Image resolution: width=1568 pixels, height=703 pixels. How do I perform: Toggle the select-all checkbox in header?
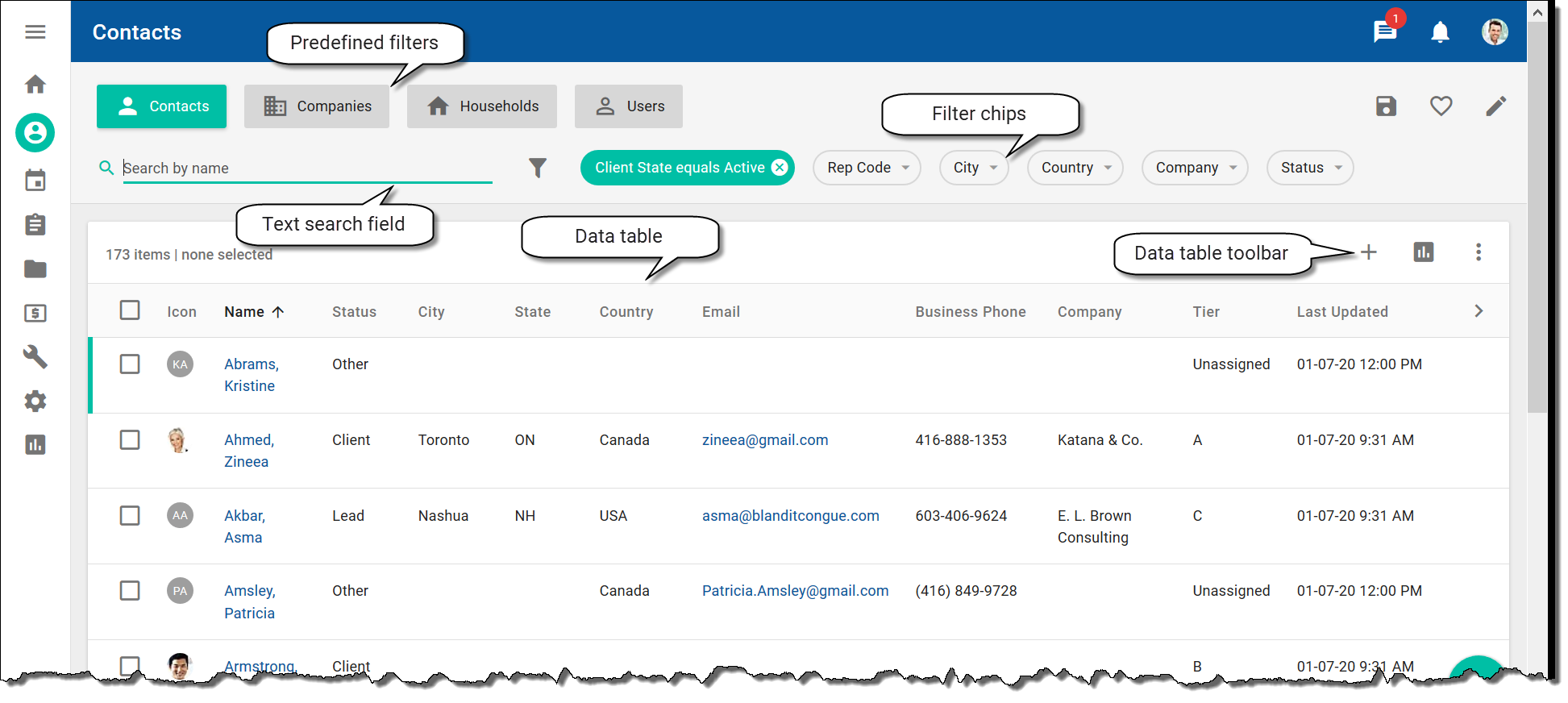[130, 310]
